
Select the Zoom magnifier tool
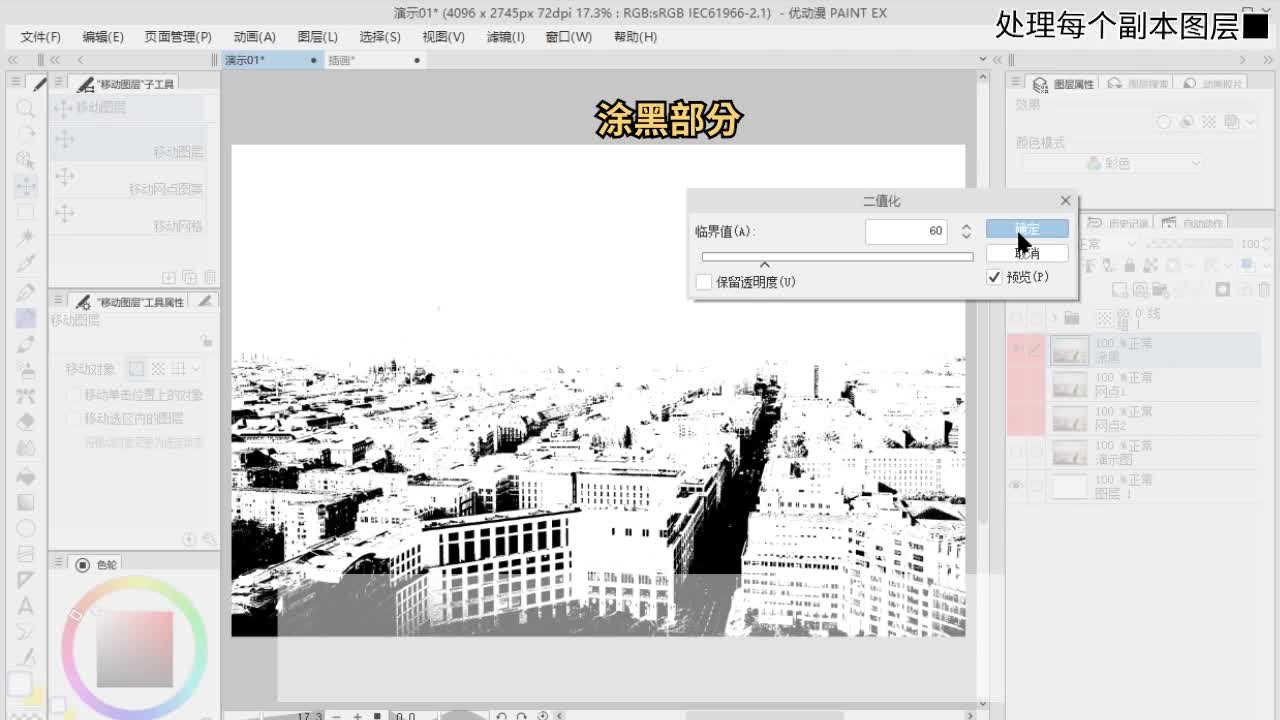[26, 108]
